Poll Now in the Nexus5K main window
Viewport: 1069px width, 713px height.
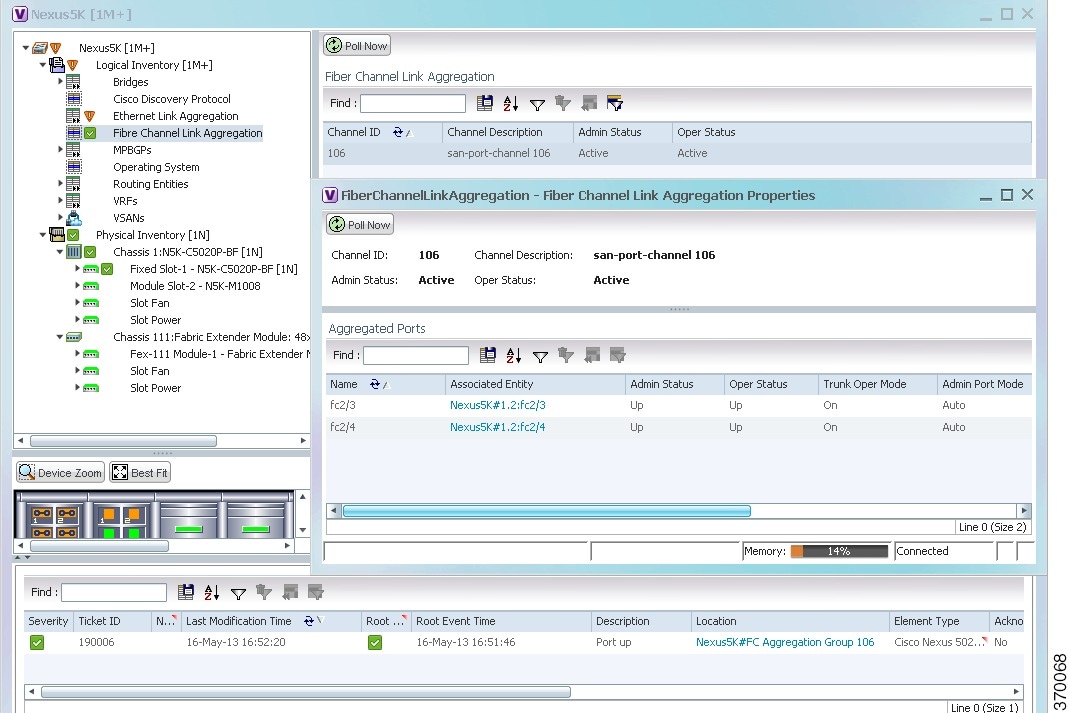[x=357, y=46]
